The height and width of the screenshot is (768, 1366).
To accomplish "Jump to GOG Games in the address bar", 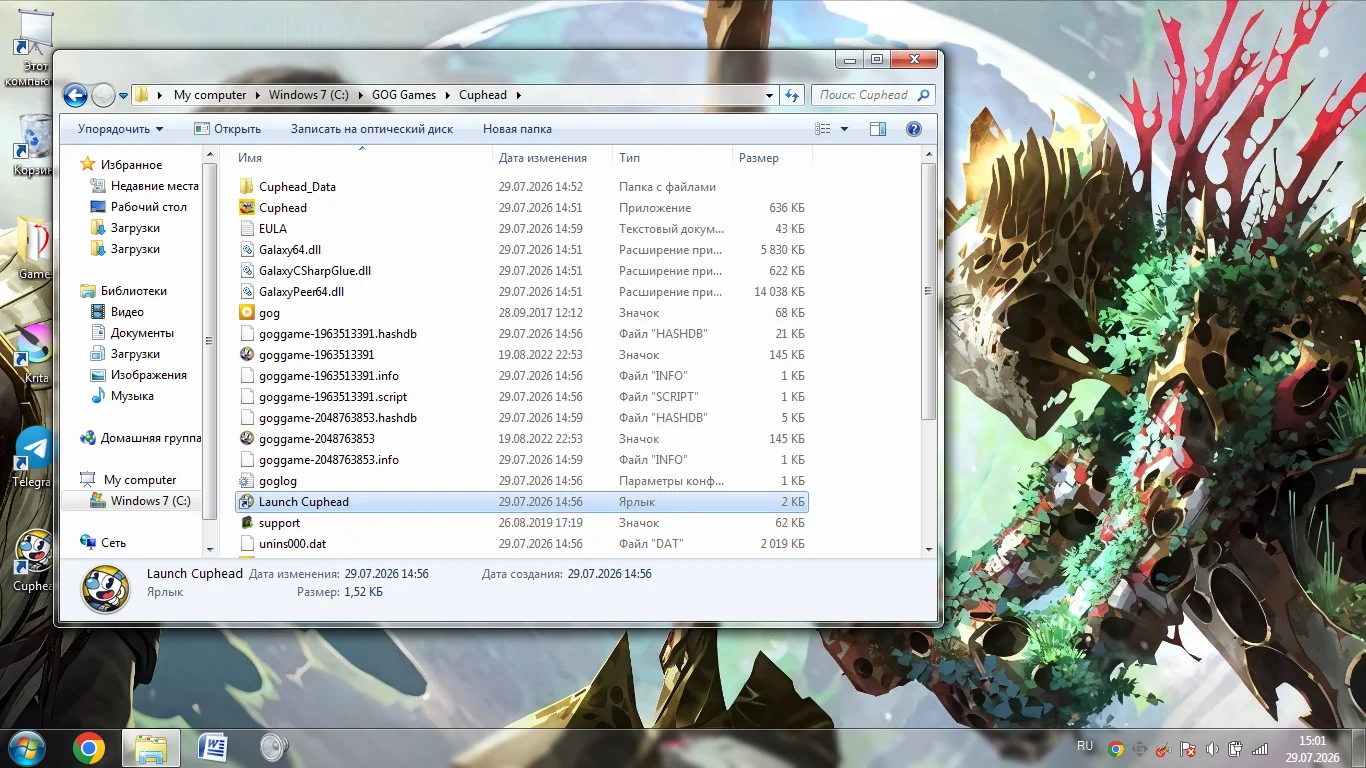I will coord(404,95).
